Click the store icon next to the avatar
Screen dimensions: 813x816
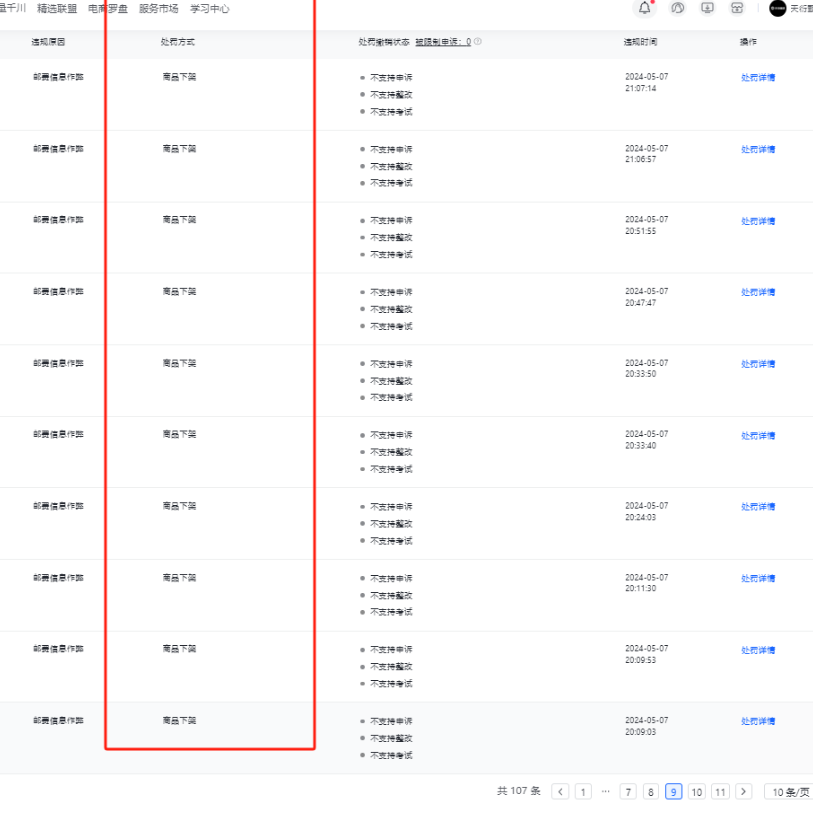(737, 8)
